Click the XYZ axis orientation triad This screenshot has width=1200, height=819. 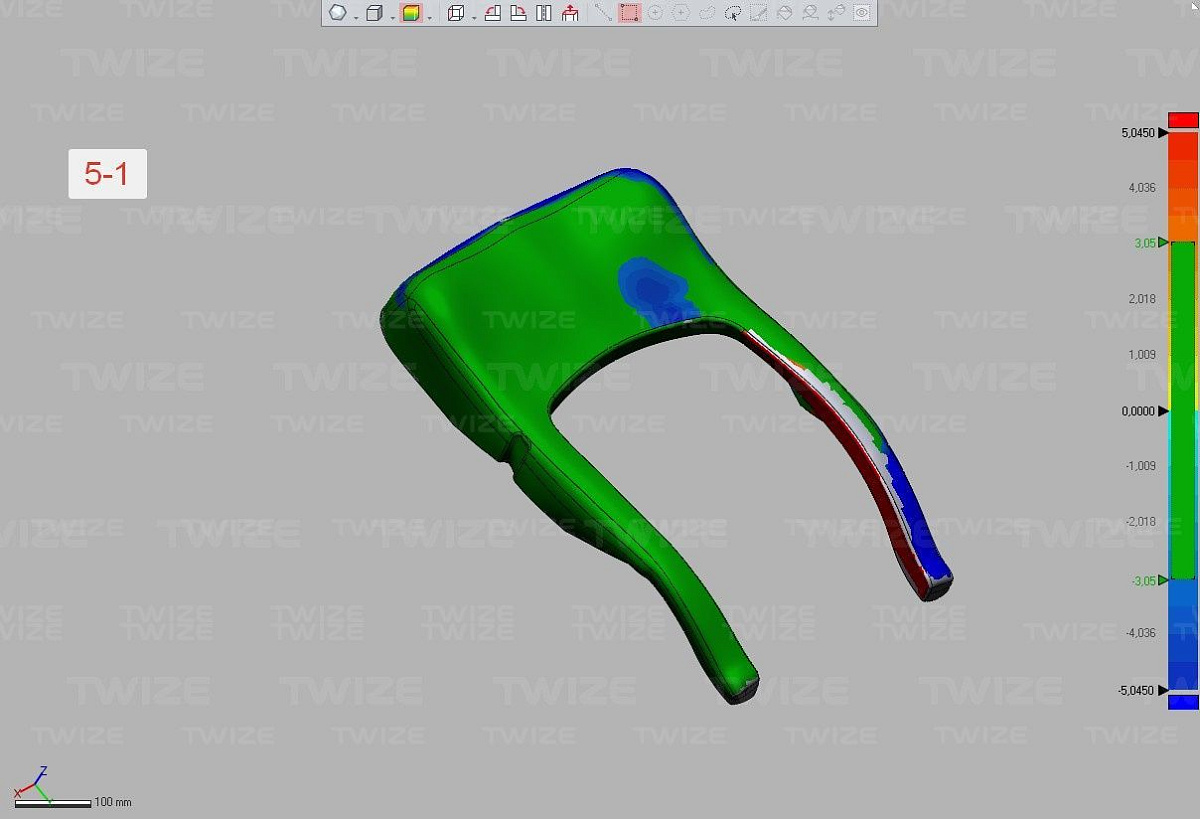pyautogui.click(x=31, y=784)
